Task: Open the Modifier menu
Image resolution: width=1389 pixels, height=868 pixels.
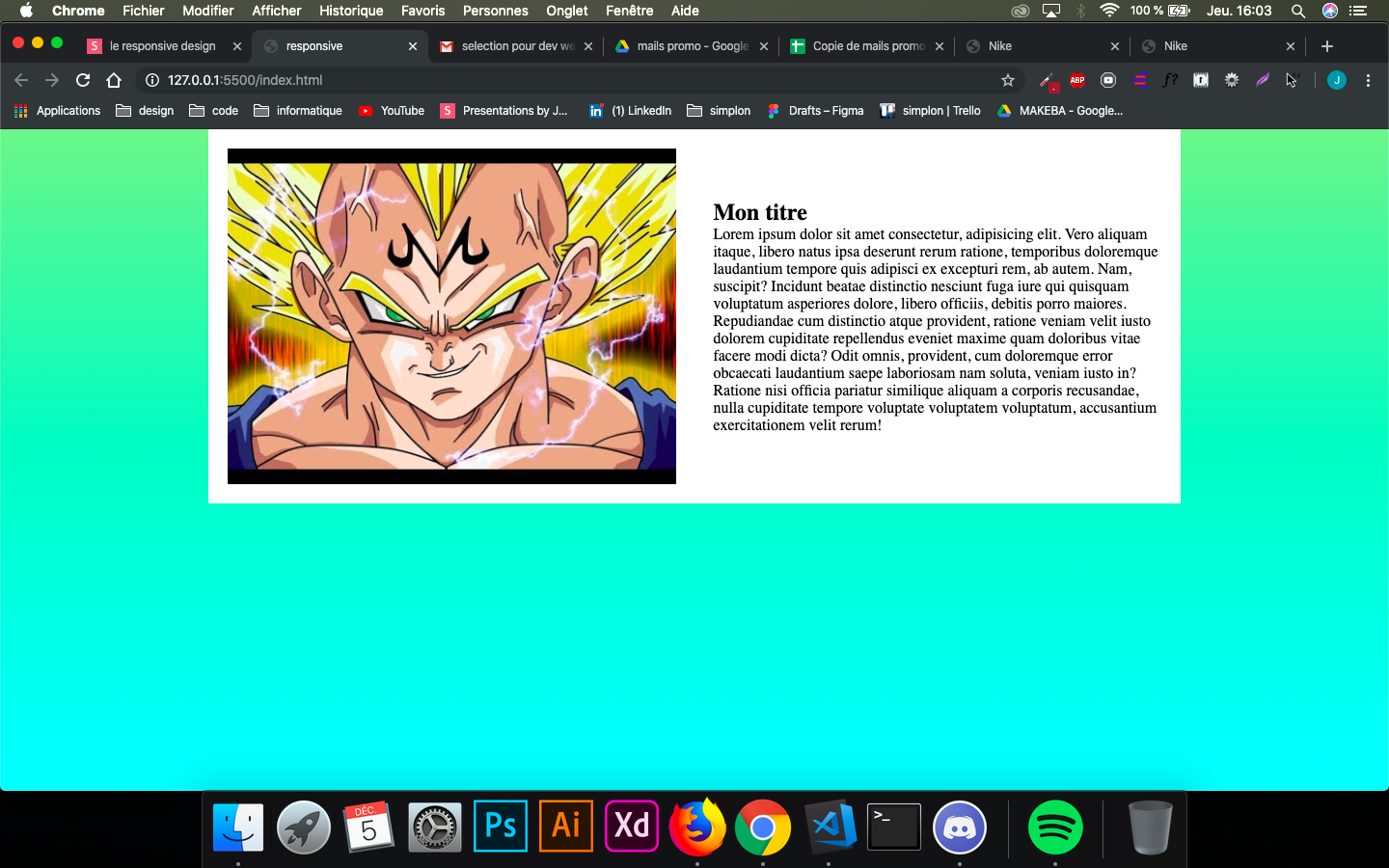Action: click(208, 11)
